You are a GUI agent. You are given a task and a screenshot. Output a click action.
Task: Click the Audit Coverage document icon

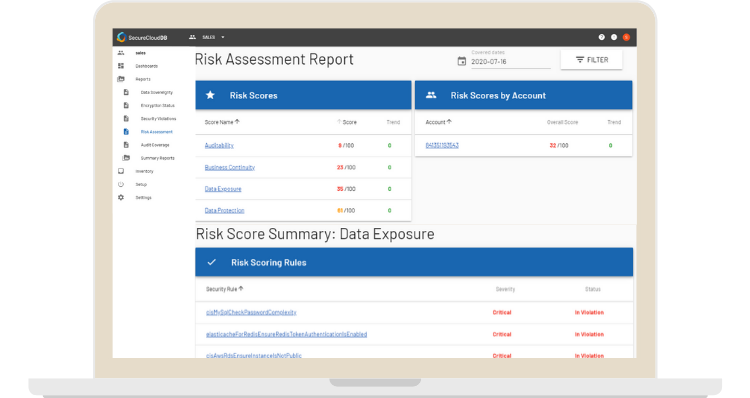pyautogui.click(x=126, y=145)
